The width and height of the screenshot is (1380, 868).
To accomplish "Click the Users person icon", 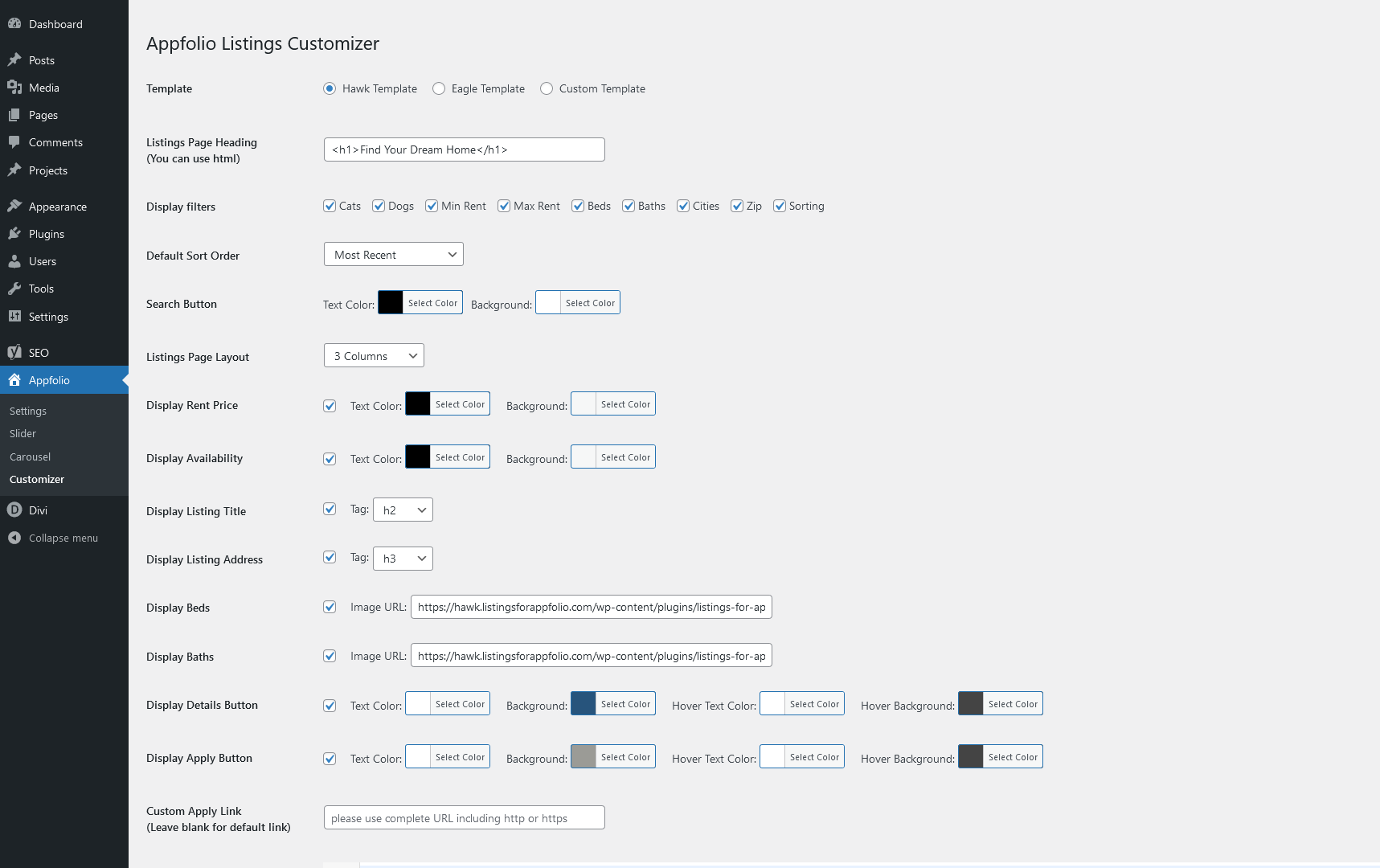I will [x=14, y=261].
